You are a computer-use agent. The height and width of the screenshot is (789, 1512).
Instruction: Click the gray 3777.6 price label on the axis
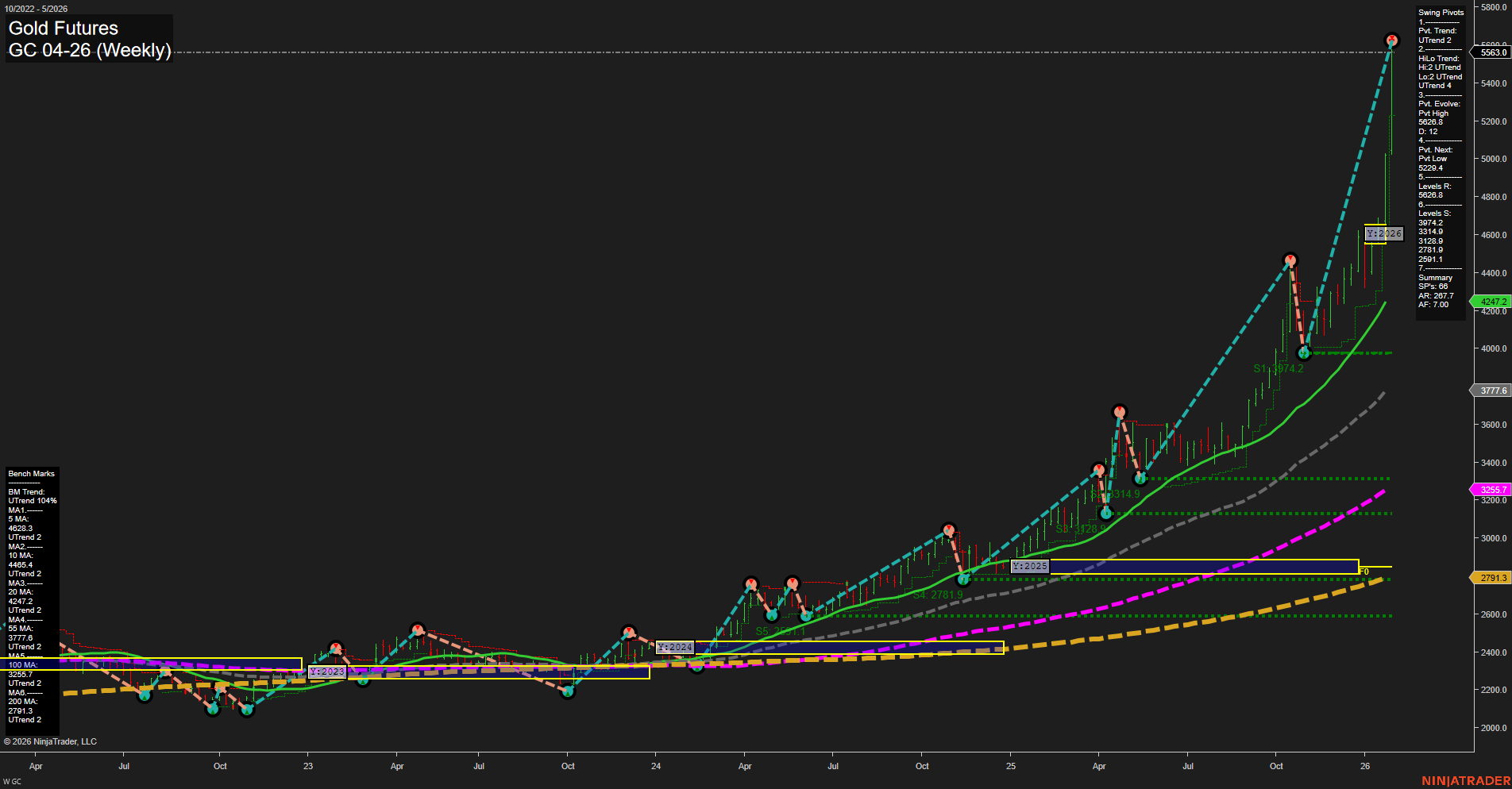(x=1491, y=390)
